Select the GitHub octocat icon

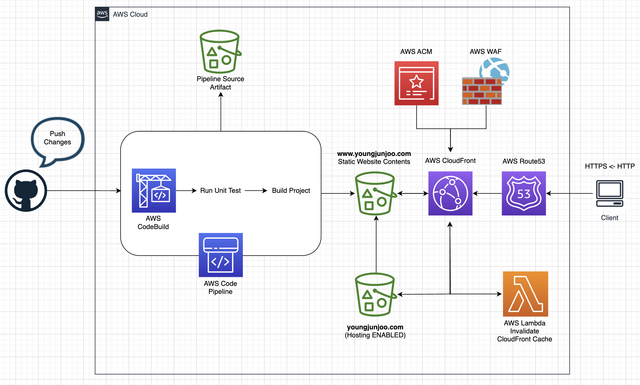26,191
